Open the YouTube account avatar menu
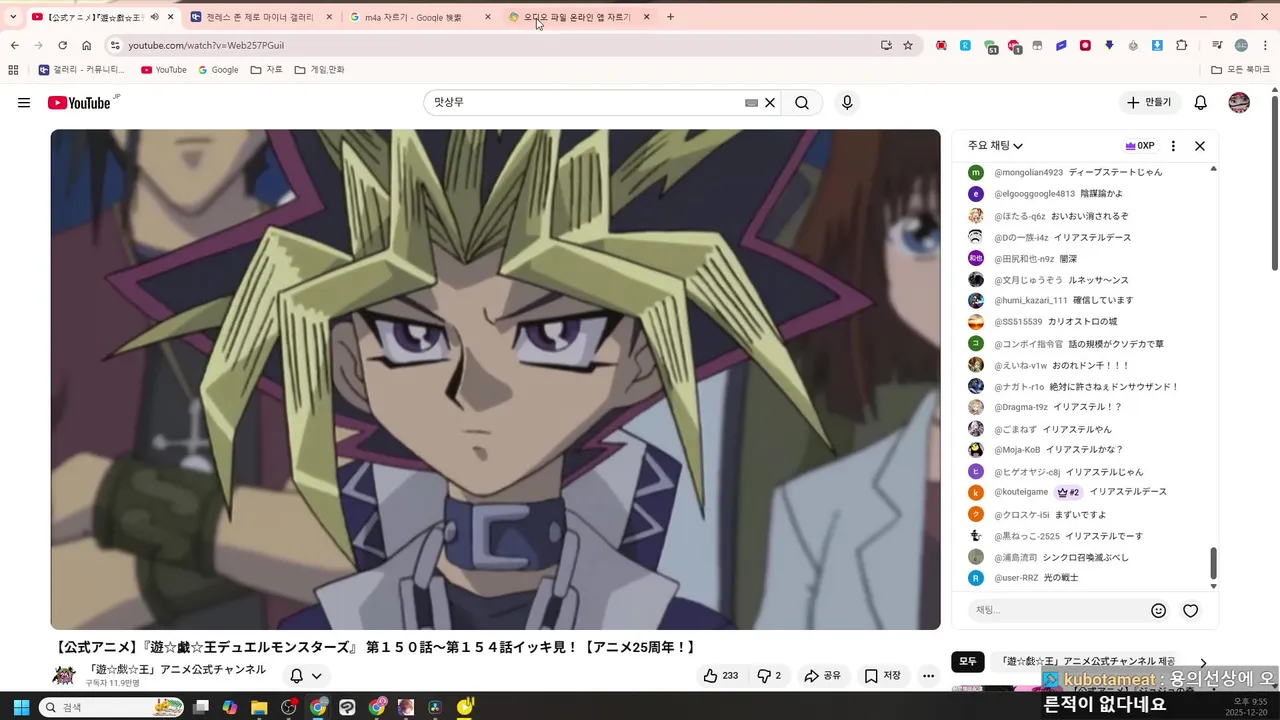Viewport: 1280px width, 720px height. point(1239,103)
